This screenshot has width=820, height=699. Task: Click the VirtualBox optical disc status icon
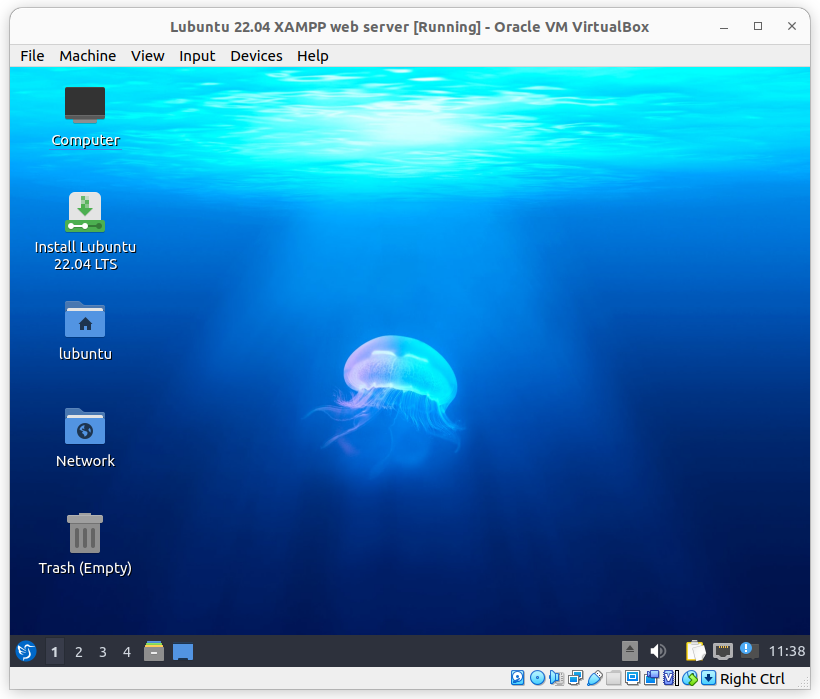pyautogui.click(x=537, y=679)
